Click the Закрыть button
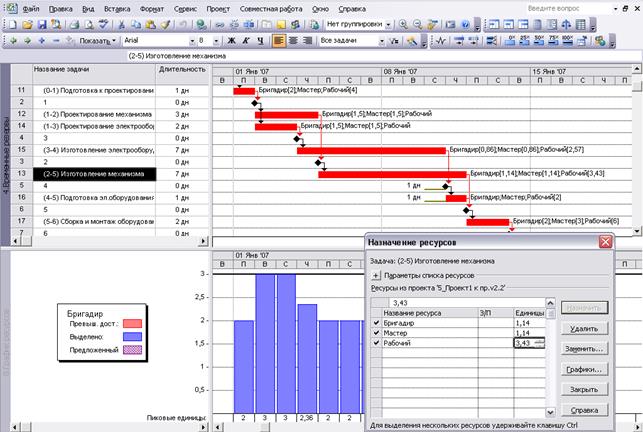 pos(584,390)
